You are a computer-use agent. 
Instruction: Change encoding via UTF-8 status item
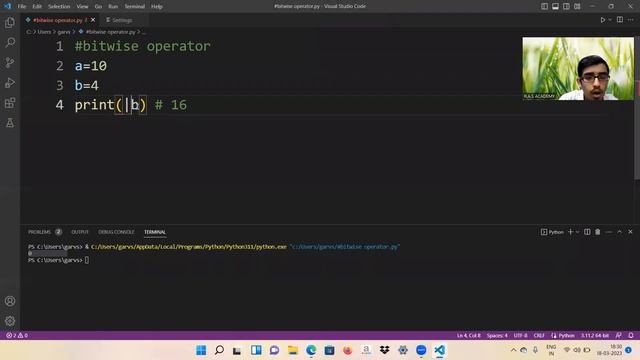(x=520, y=335)
